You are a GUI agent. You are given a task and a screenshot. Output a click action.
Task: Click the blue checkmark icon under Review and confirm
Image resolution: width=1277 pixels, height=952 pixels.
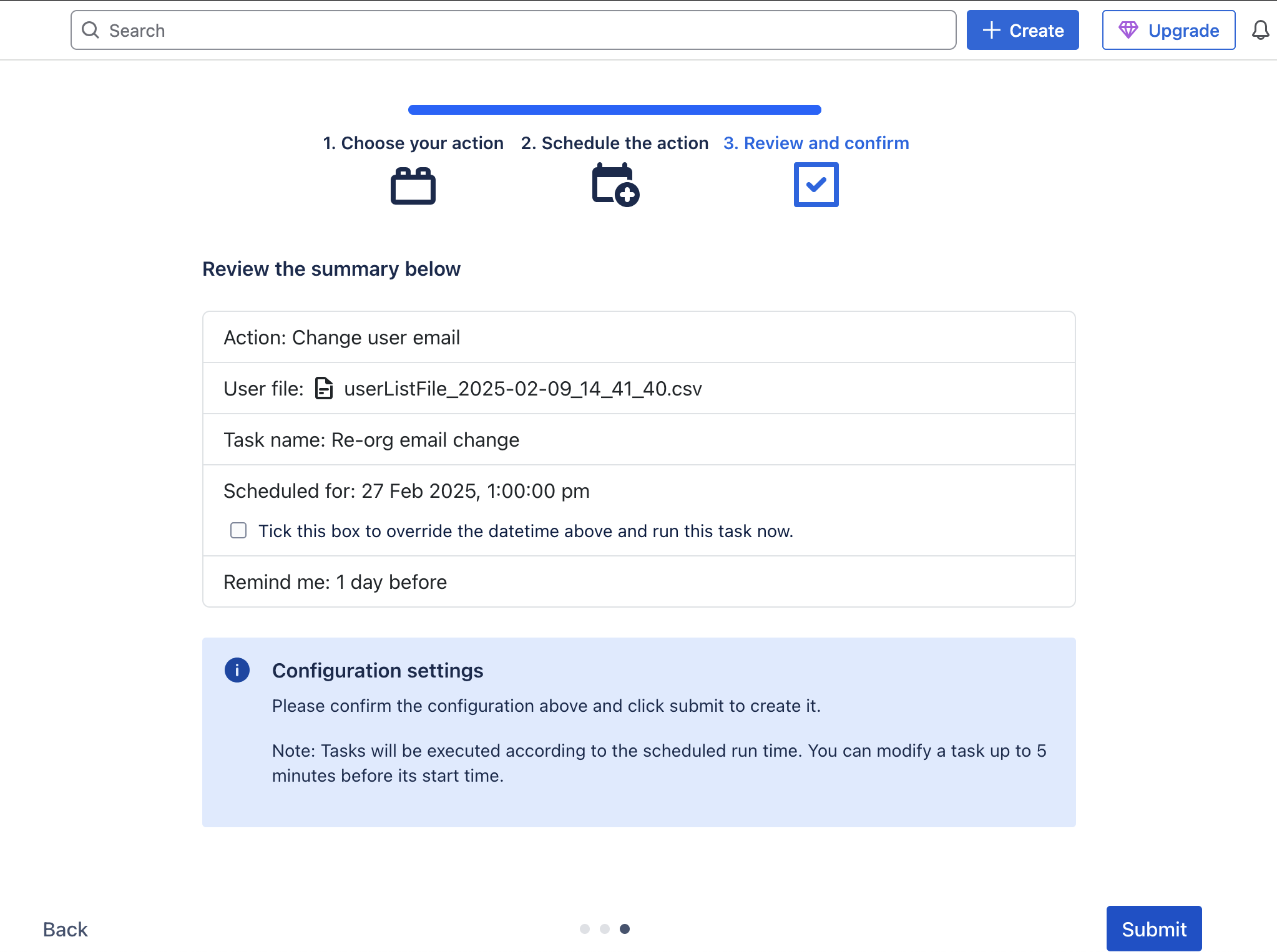[815, 184]
